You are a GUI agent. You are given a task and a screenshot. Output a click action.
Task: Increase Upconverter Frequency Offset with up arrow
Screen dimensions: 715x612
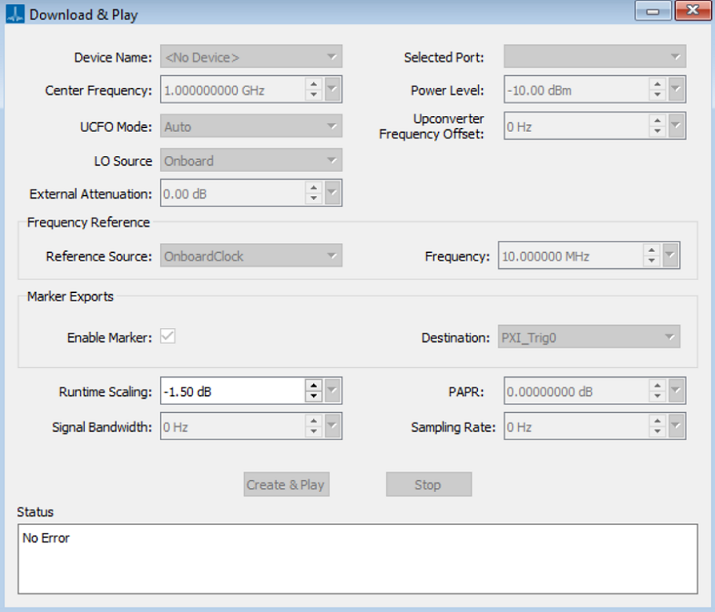(658, 121)
